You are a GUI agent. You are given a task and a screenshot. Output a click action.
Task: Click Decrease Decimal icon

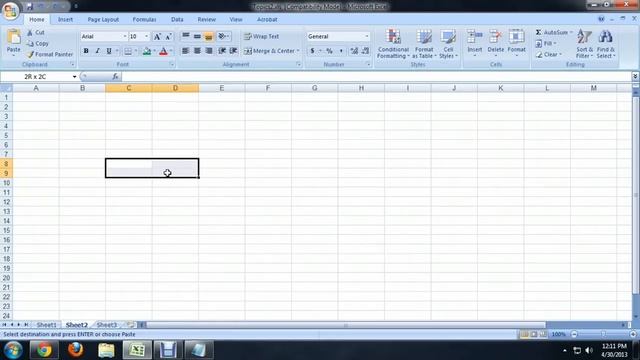tap(365, 51)
